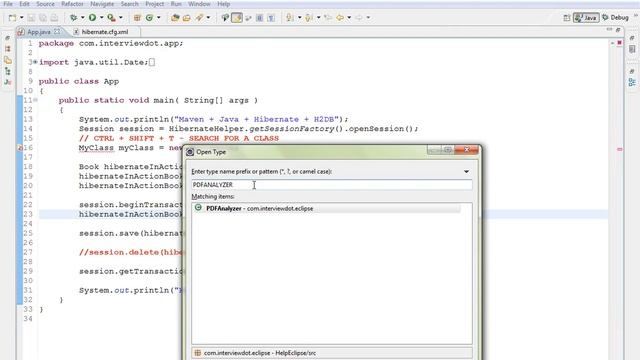Click the New Java Package icon
The width and height of the screenshot is (640, 360).
click(137, 18)
